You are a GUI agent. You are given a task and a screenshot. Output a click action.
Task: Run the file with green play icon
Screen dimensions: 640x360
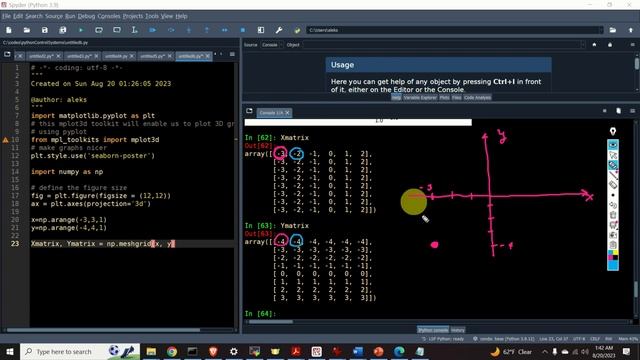point(81,30)
